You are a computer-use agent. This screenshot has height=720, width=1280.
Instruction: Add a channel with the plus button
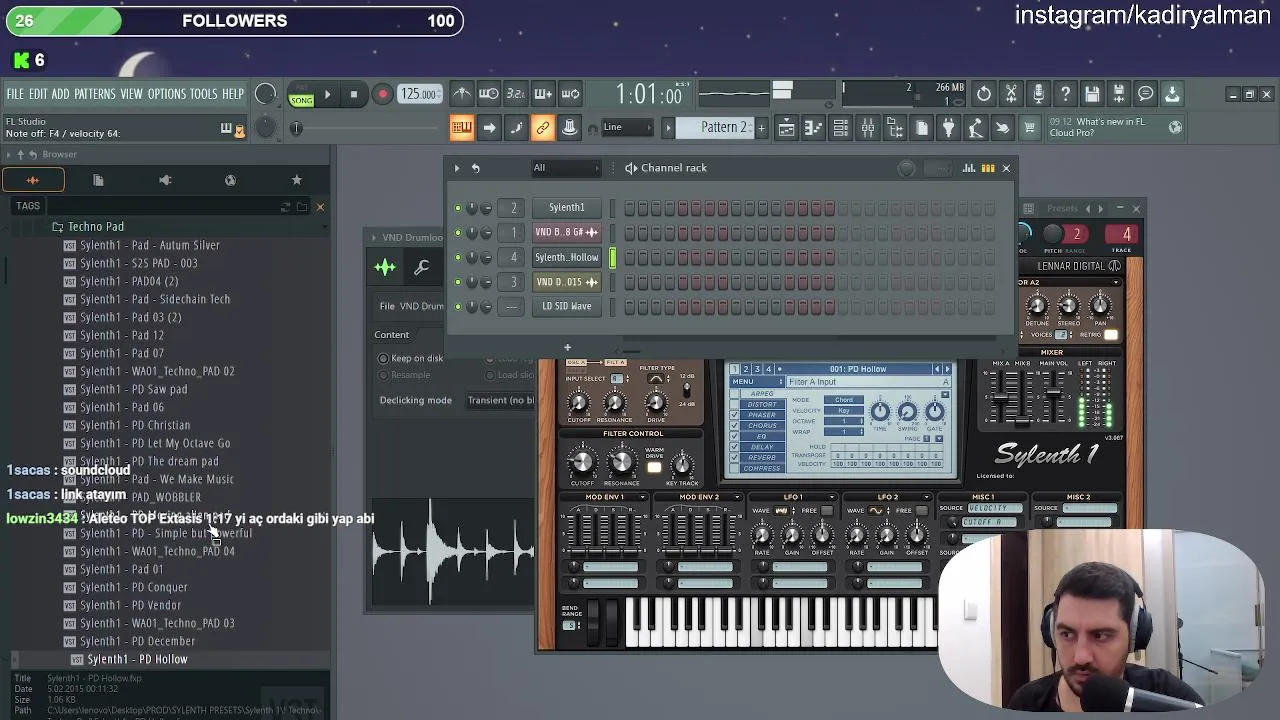point(567,347)
